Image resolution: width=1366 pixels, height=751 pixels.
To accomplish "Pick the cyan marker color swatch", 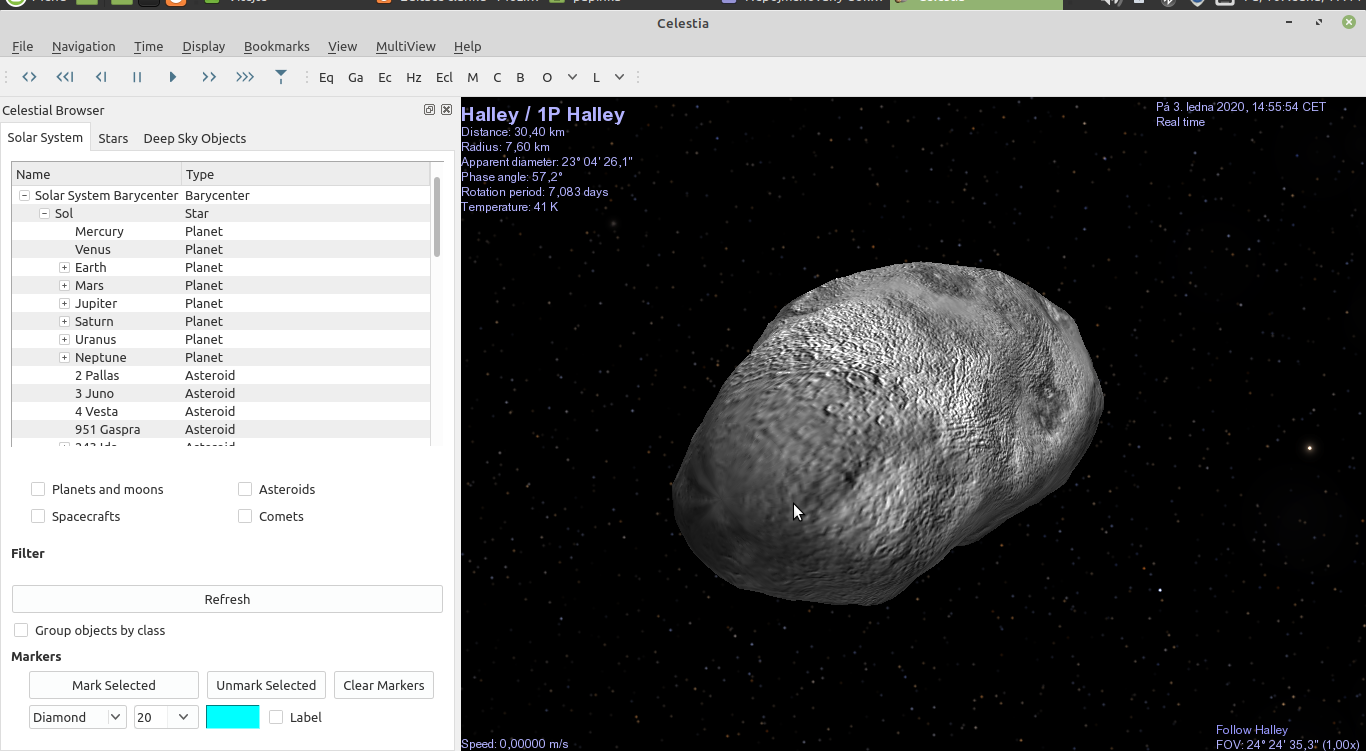I will coord(232,717).
